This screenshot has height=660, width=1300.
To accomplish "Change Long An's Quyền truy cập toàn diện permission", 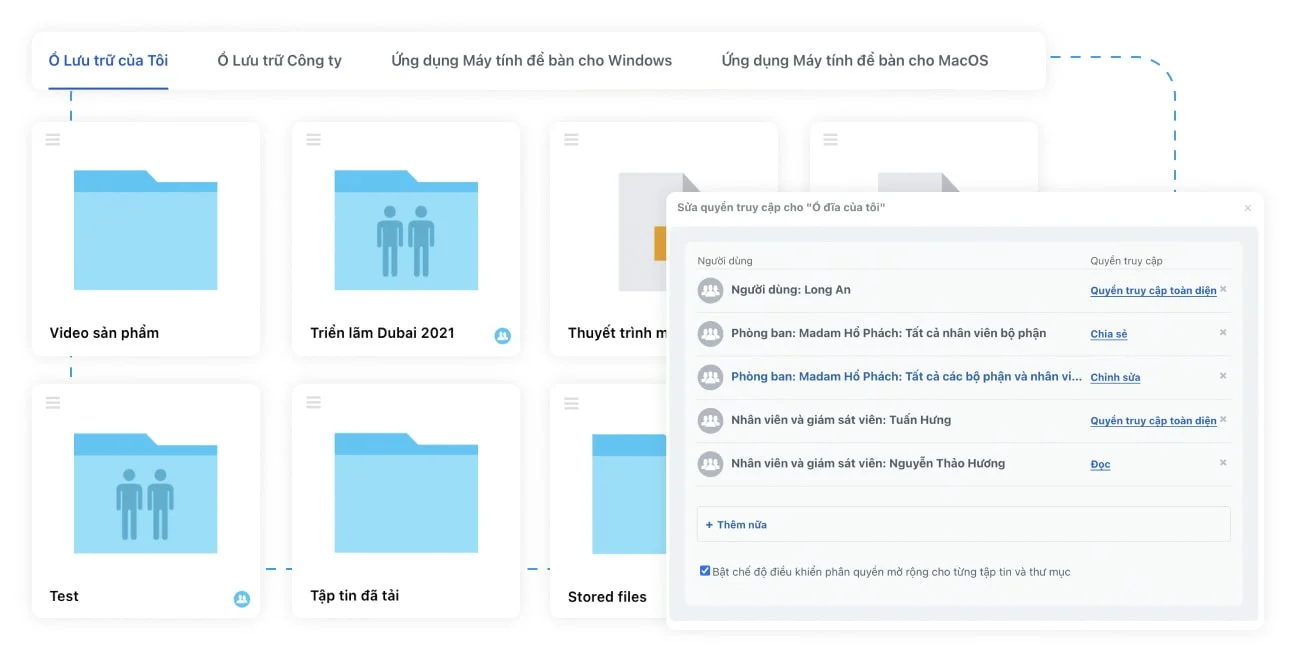I will click(1153, 291).
